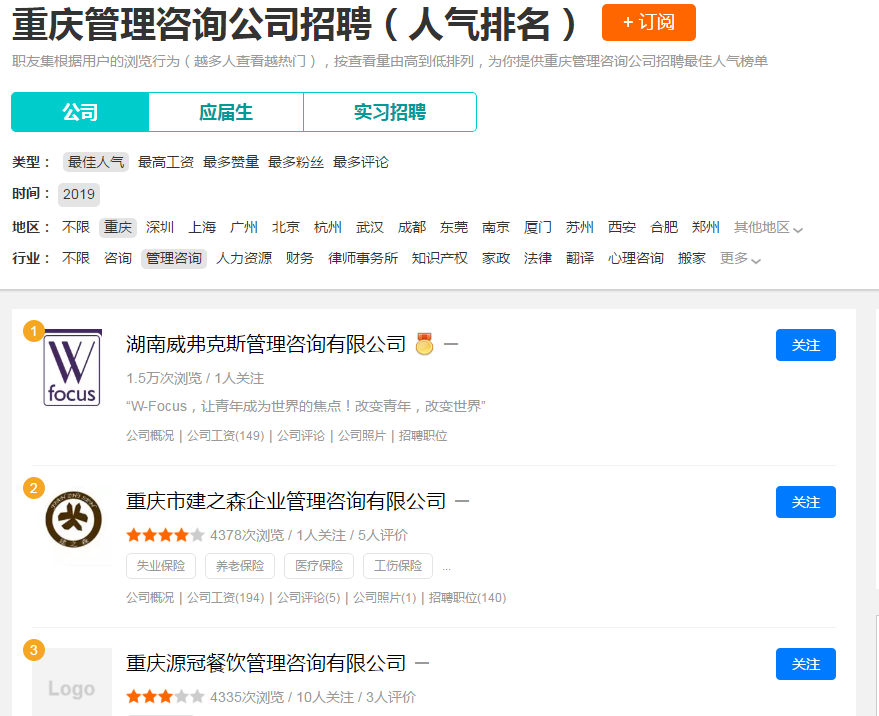Select 最多粉丝 ranking type
The image size is (879, 716).
tap(295, 162)
